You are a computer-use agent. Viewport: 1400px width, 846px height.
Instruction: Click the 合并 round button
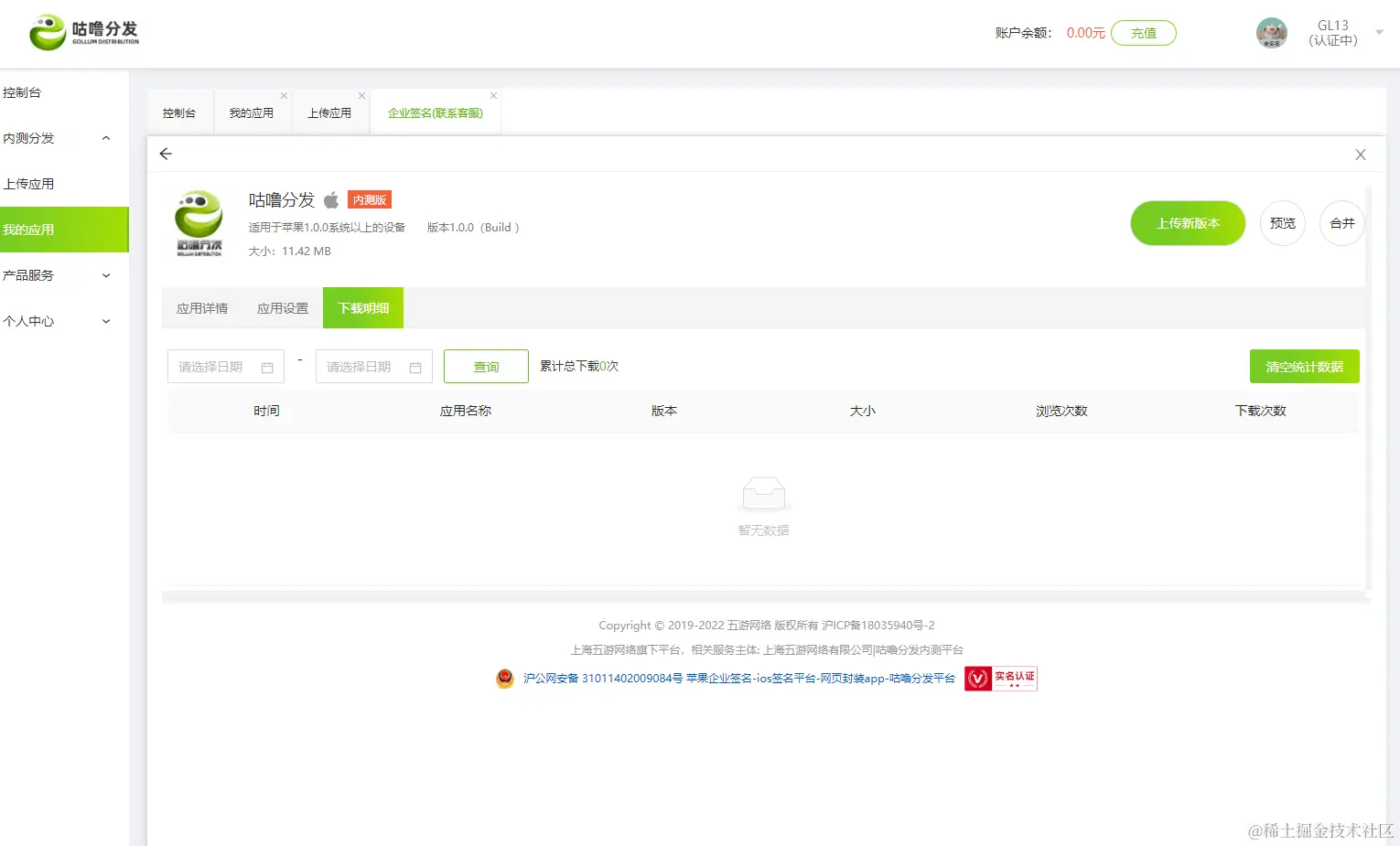(x=1342, y=223)
